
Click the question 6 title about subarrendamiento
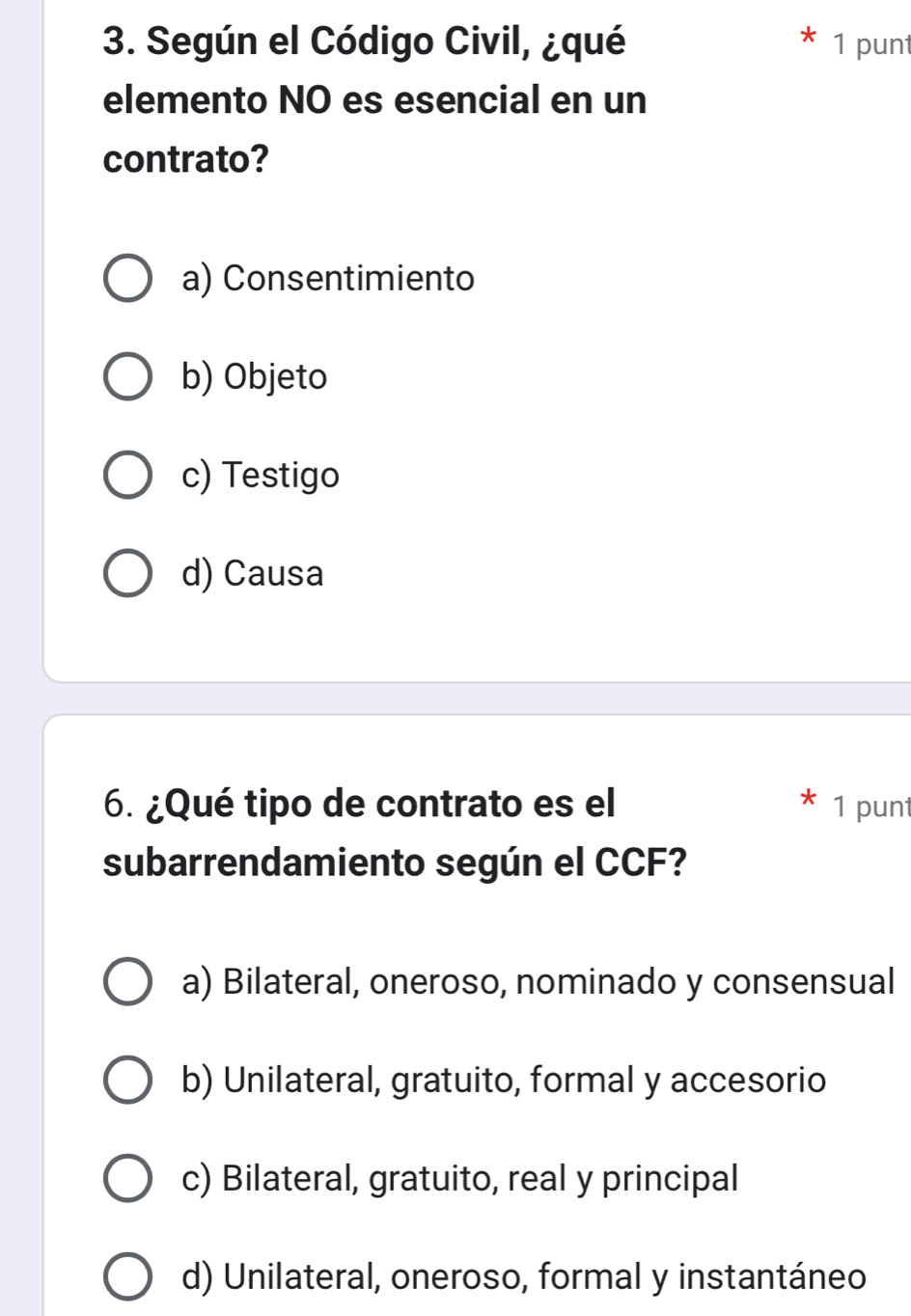coord(394,832)
